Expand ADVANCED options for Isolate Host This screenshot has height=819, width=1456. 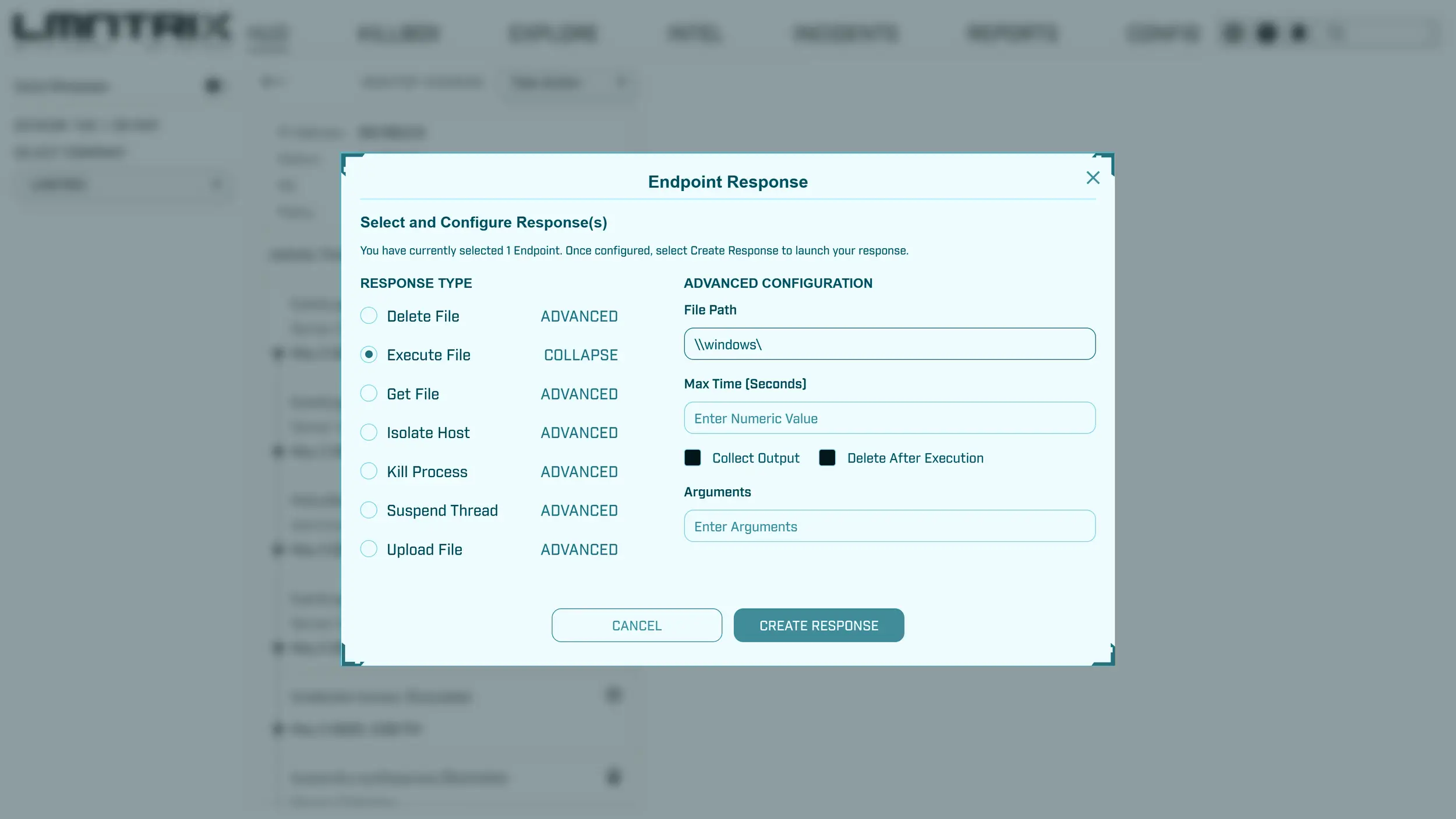click(x=579, y=433)
